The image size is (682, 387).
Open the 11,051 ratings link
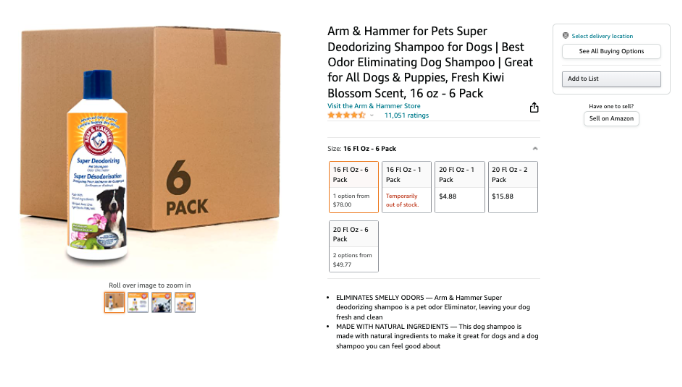[x=406, y=115]
